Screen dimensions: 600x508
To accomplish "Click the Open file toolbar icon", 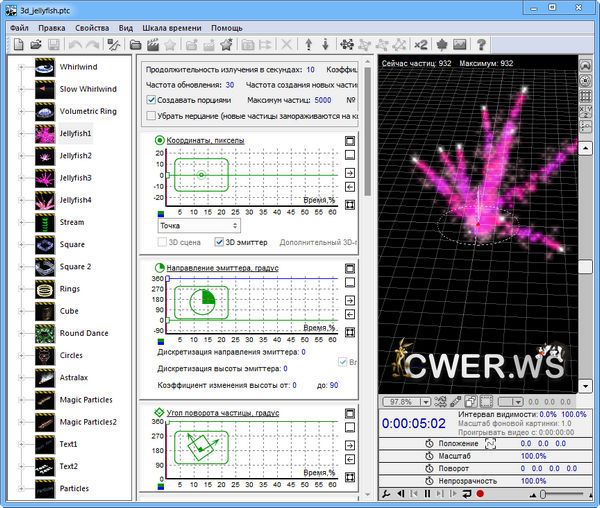I will (35, 45).
